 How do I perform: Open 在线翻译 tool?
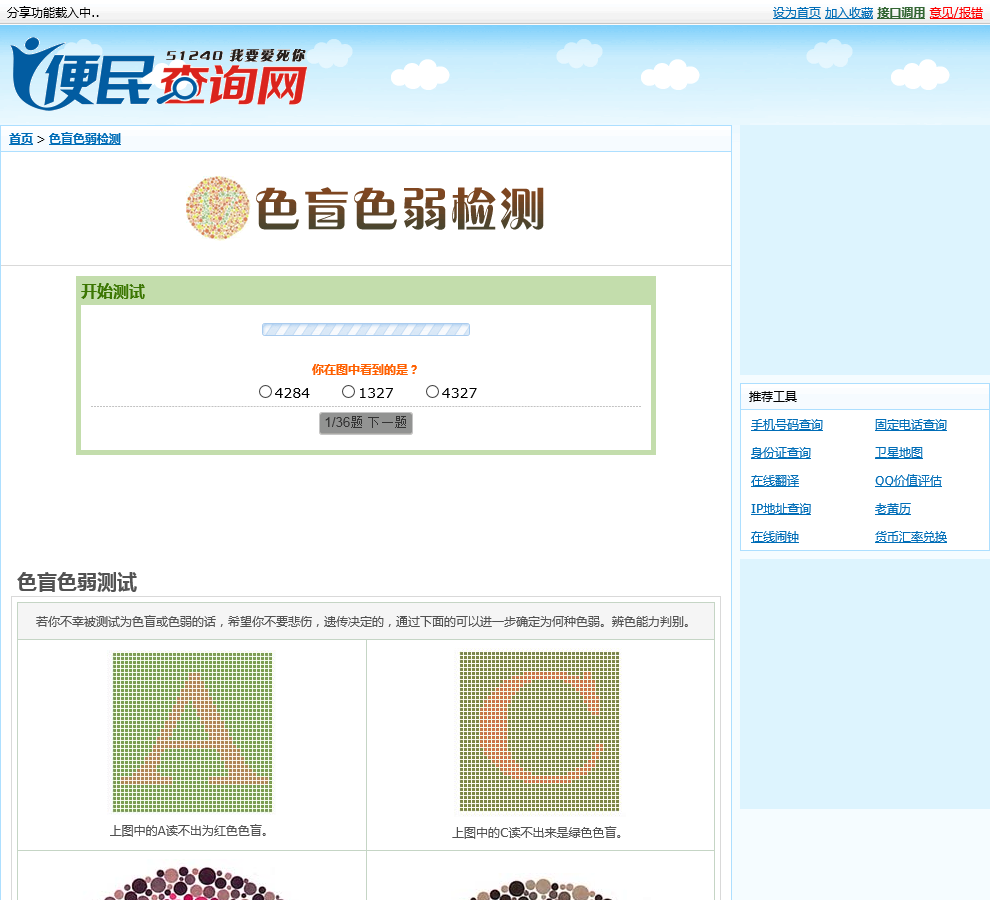click(775, 481)
